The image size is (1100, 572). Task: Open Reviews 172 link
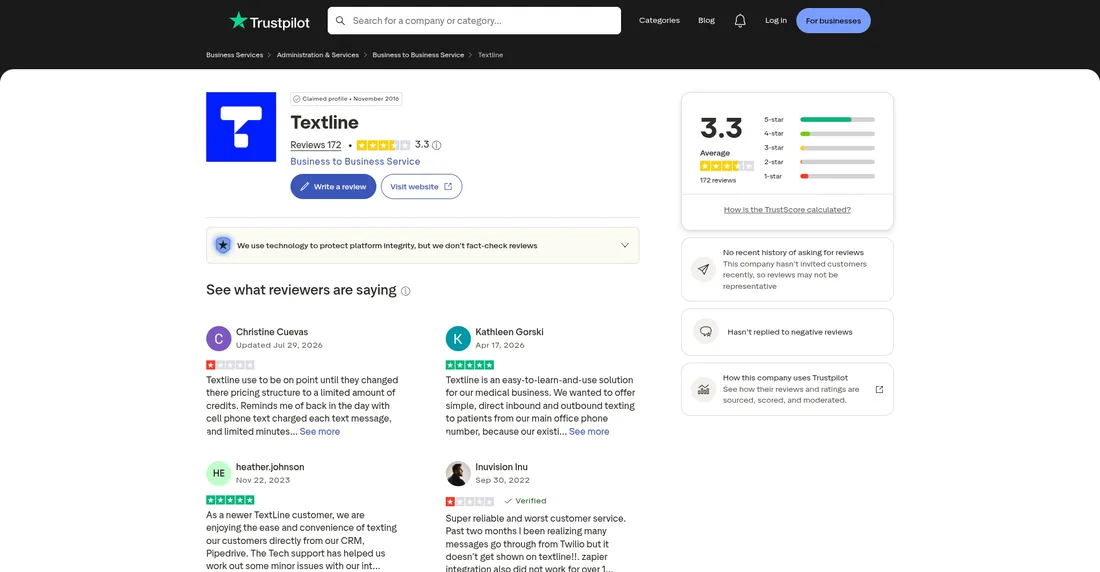tap(316, 145)
